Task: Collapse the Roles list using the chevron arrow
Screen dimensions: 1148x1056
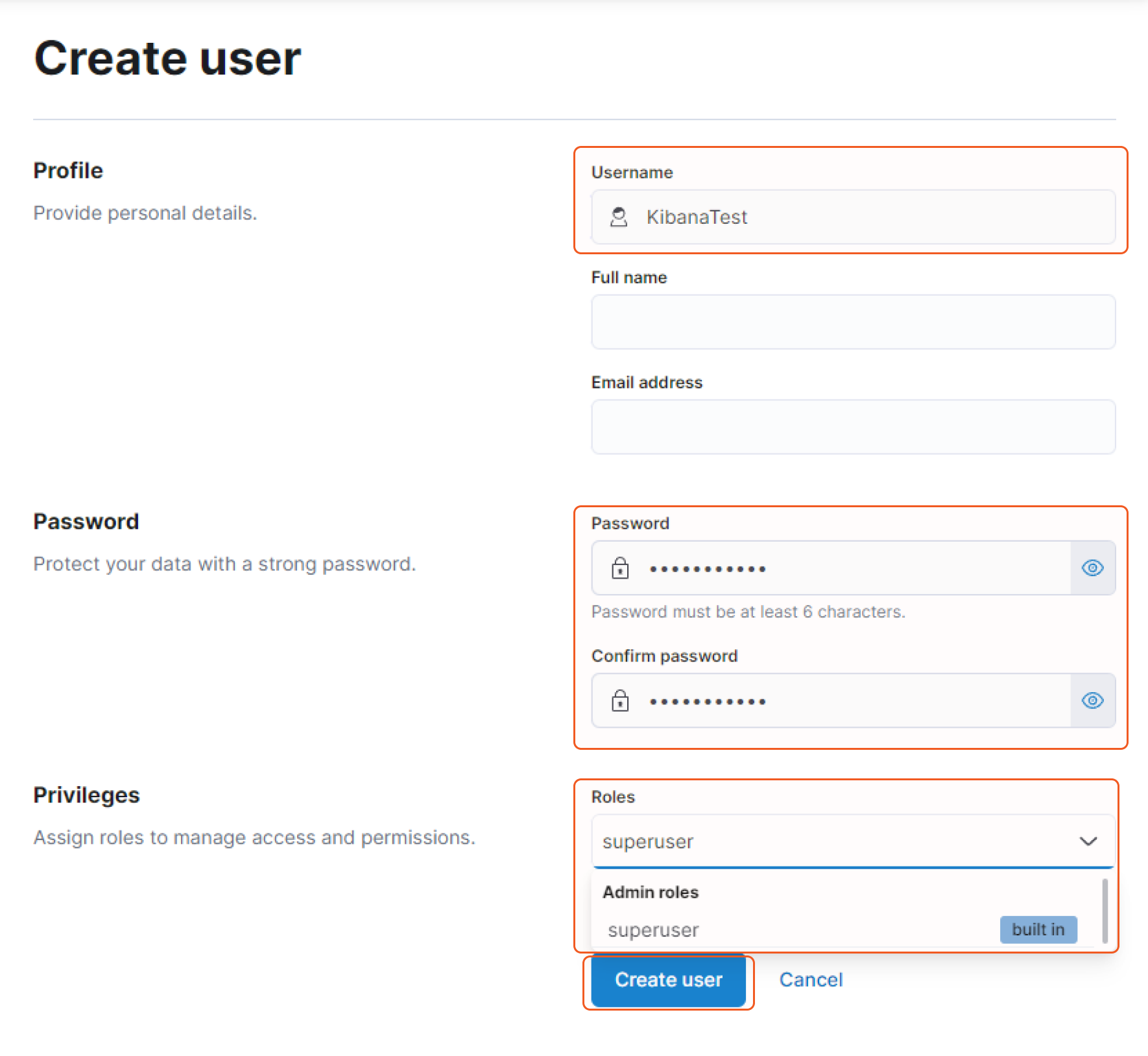Action: [x=1088, y=841]
